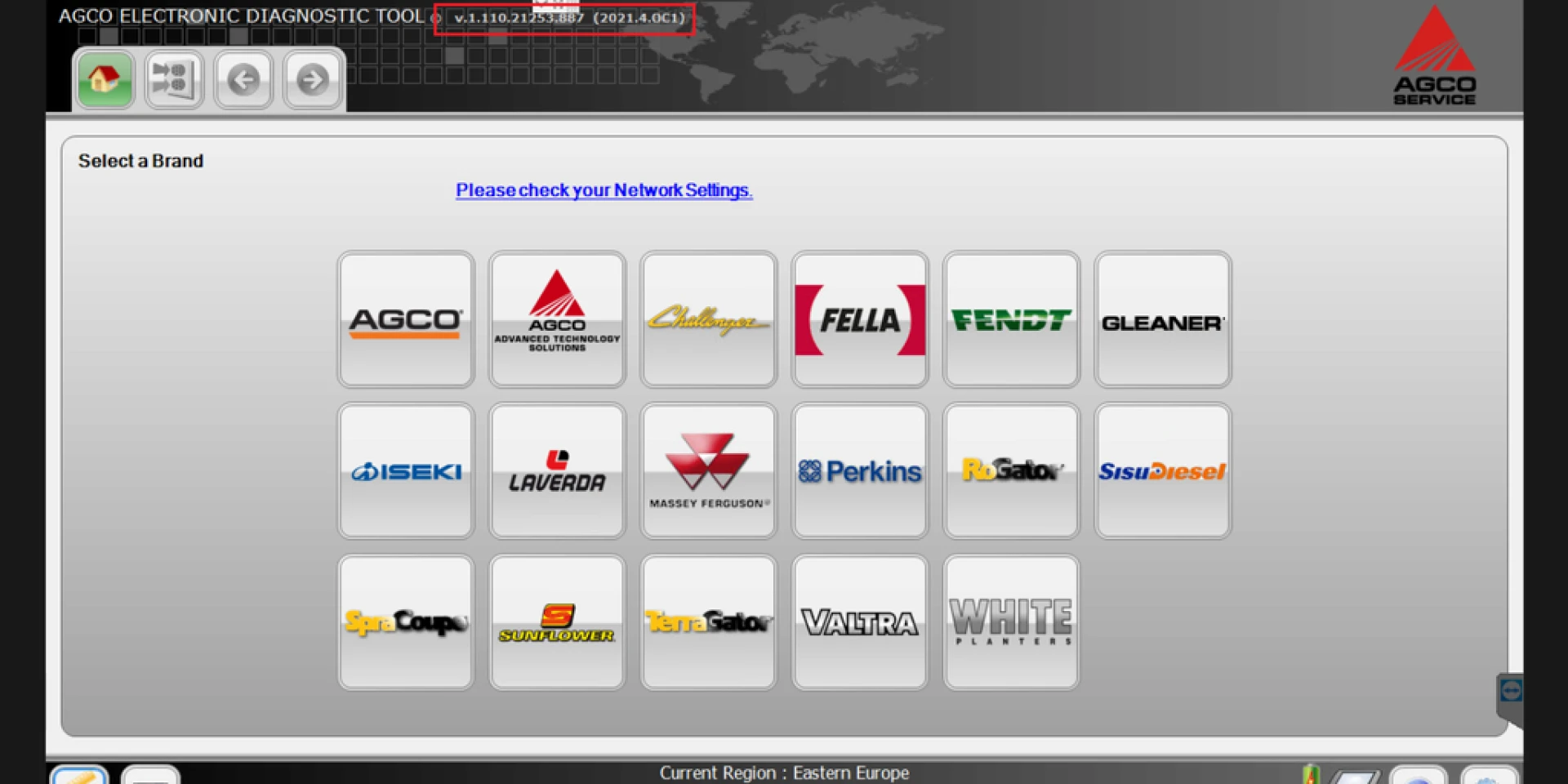Choose AGCO Advanced Technology Solutions brand
The width and height of the screenshot is (1568, 784).
pos(557,319)
